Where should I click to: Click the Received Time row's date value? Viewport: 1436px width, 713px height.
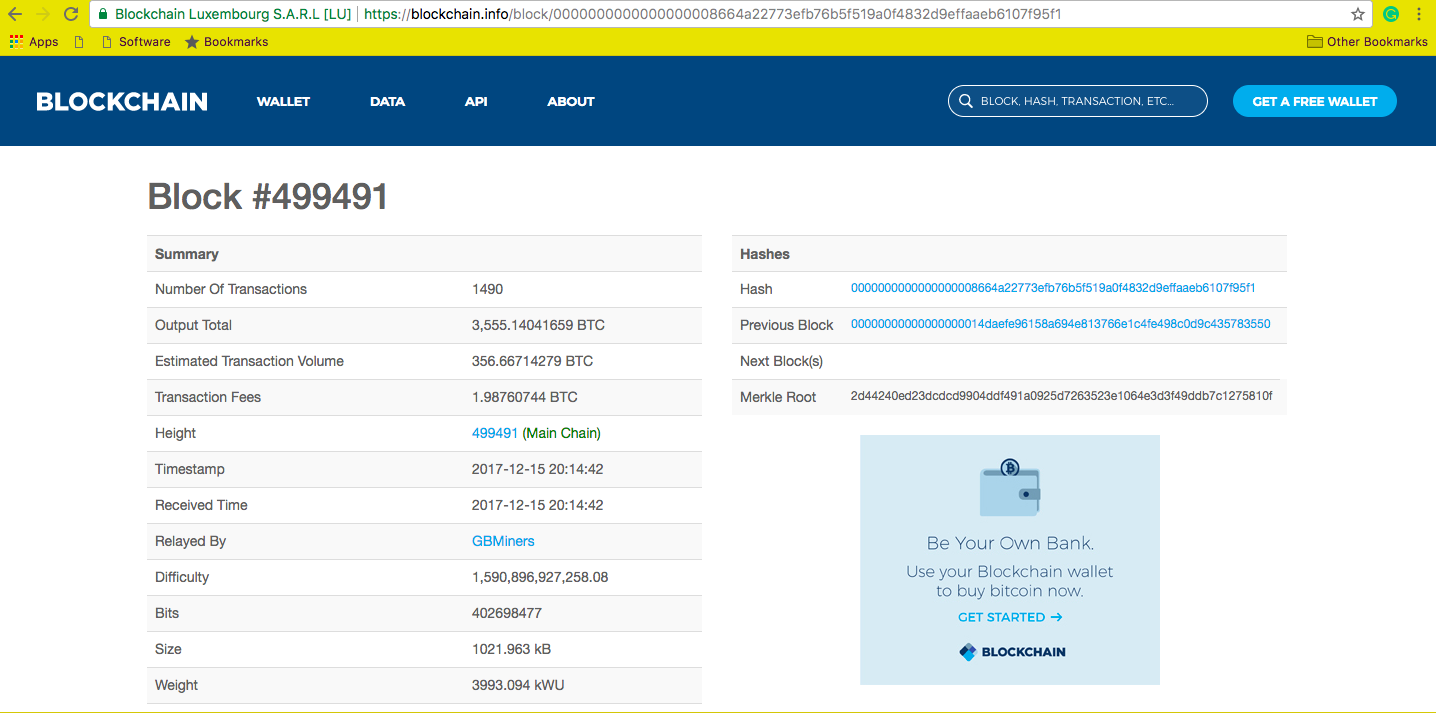(538, 505)
